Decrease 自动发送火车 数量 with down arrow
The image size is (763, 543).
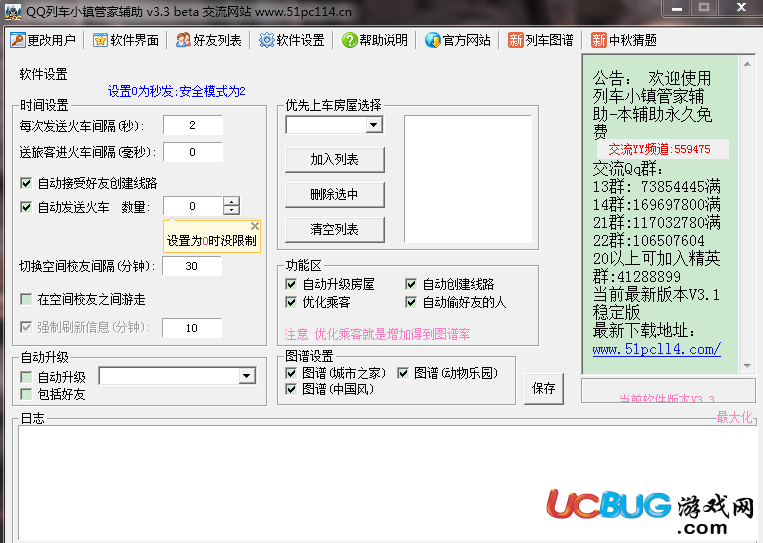tap(232, 210)
